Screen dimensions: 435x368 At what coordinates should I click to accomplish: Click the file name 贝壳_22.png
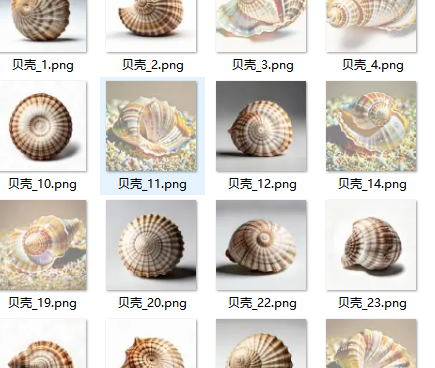262,303
